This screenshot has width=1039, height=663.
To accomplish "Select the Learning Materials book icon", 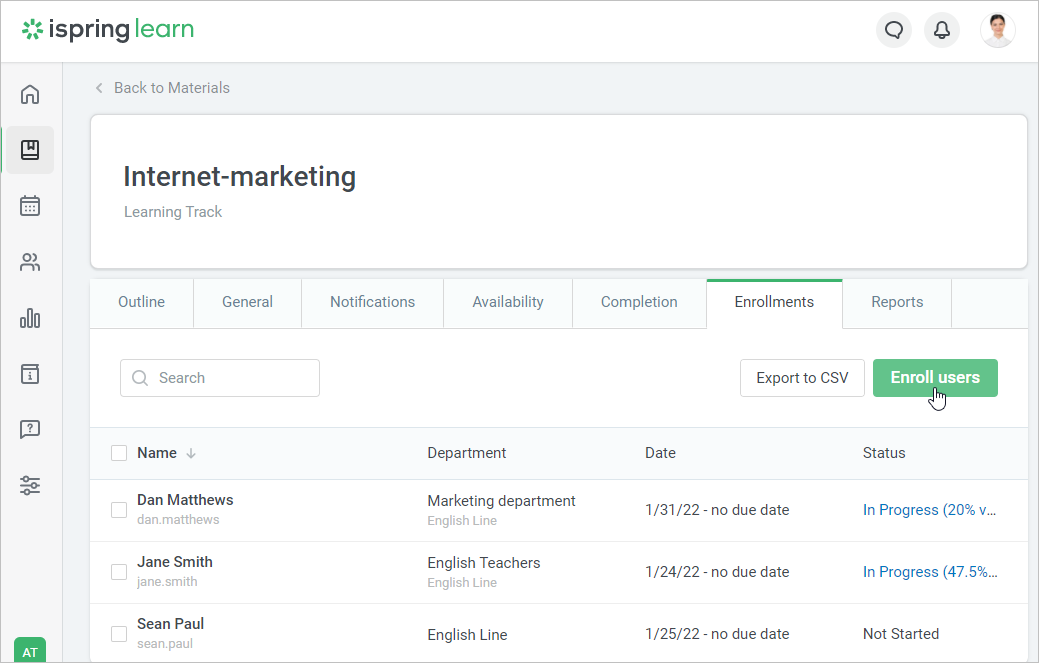I will coord(29,149).
